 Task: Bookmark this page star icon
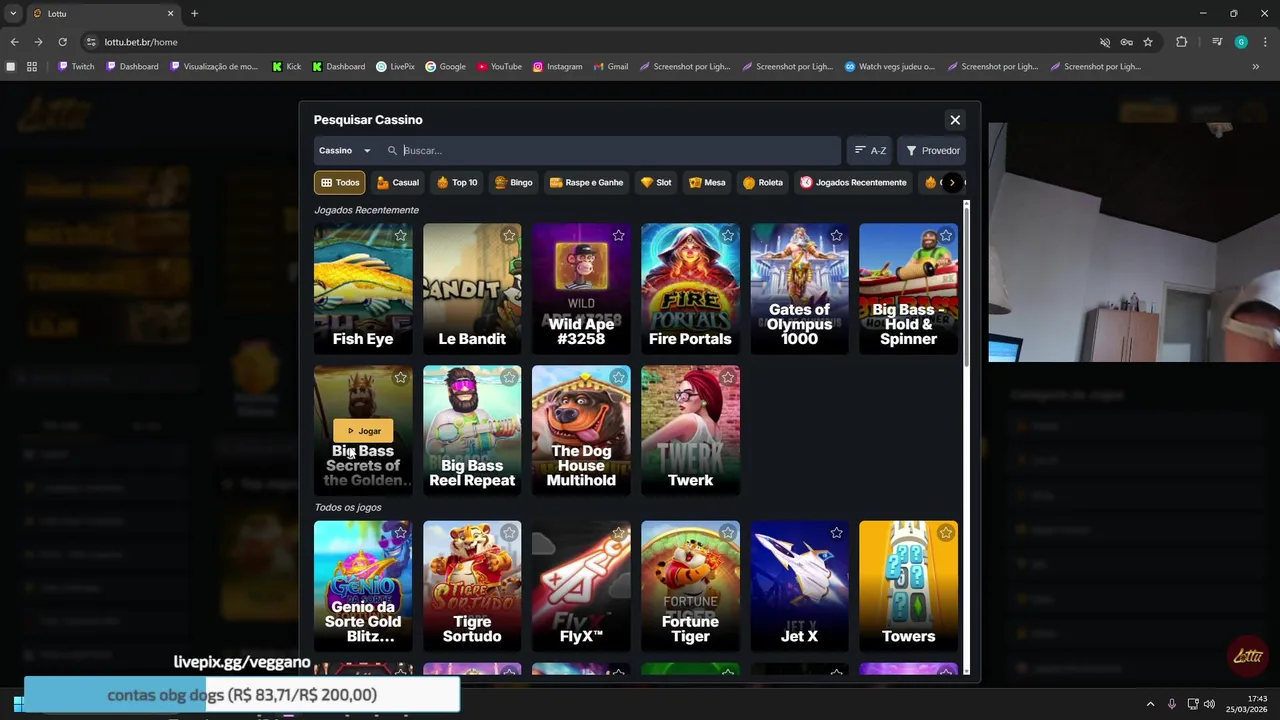1148,42
